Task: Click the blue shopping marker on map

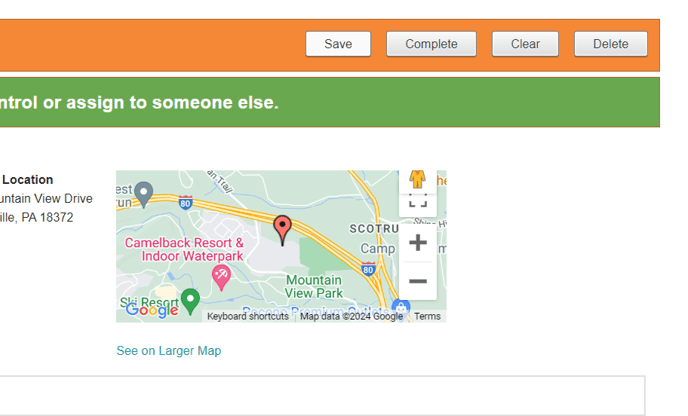Action: click(x=401, y=308)
